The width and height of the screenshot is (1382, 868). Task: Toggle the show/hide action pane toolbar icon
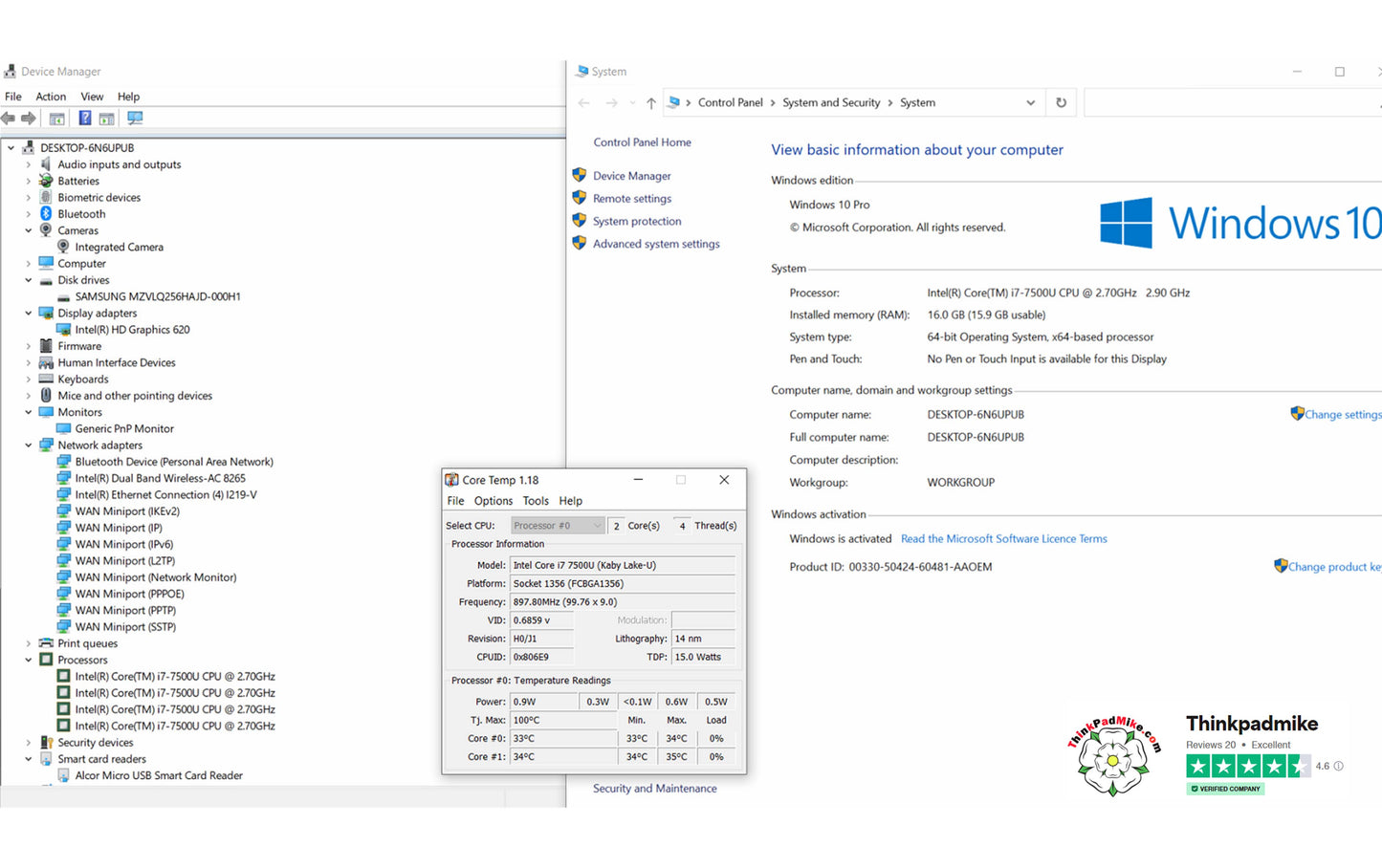(106, 119)
